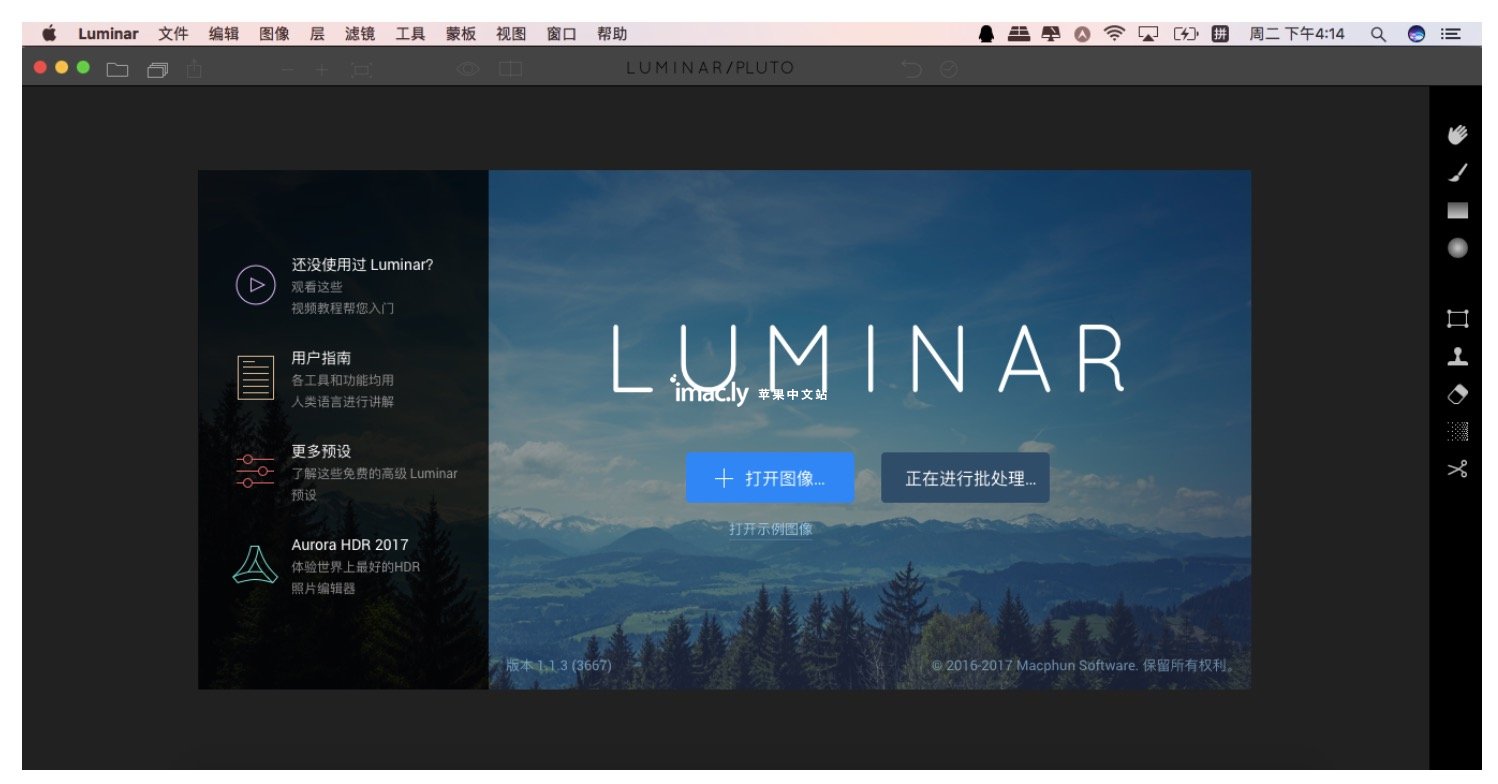Toggle the preview eye icon

468,69
